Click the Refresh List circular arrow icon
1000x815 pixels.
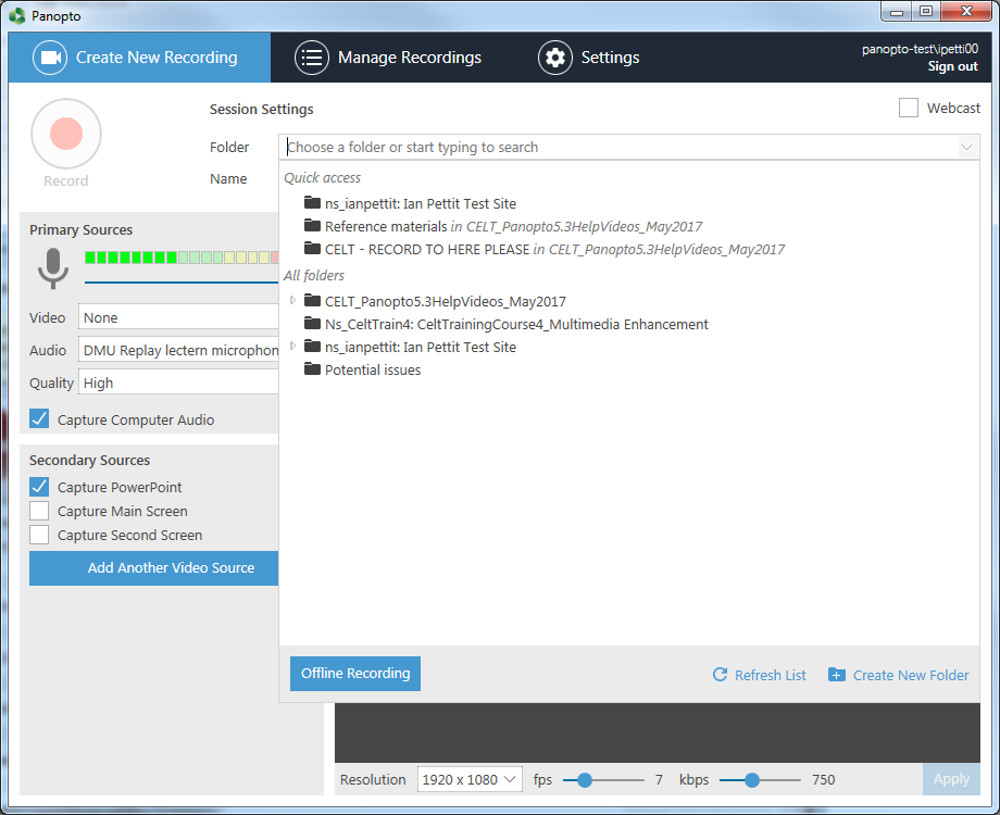click(x=720, y=674)
